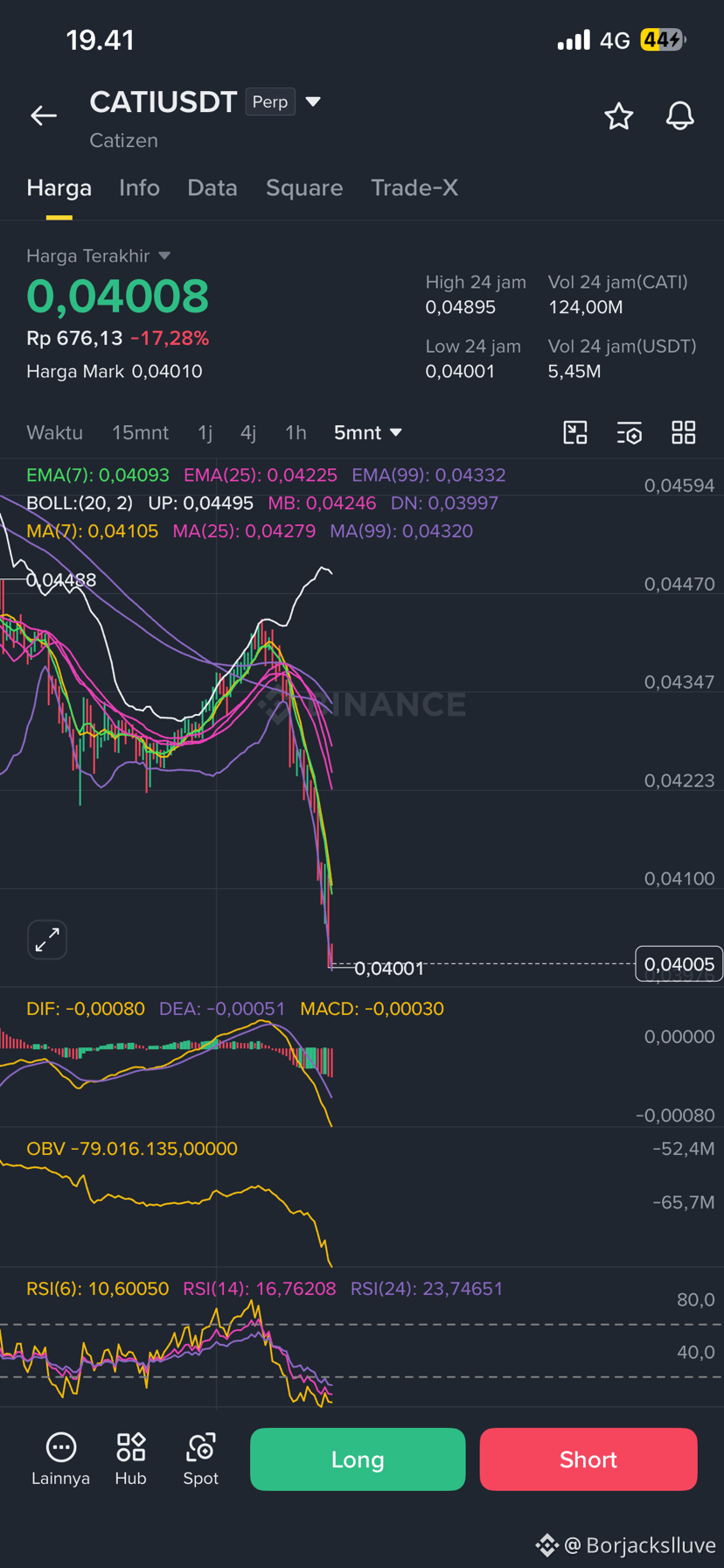The image size is (724, 1568).
Task: Select 15mnt timeframe
Action: [x=140, y=432]
